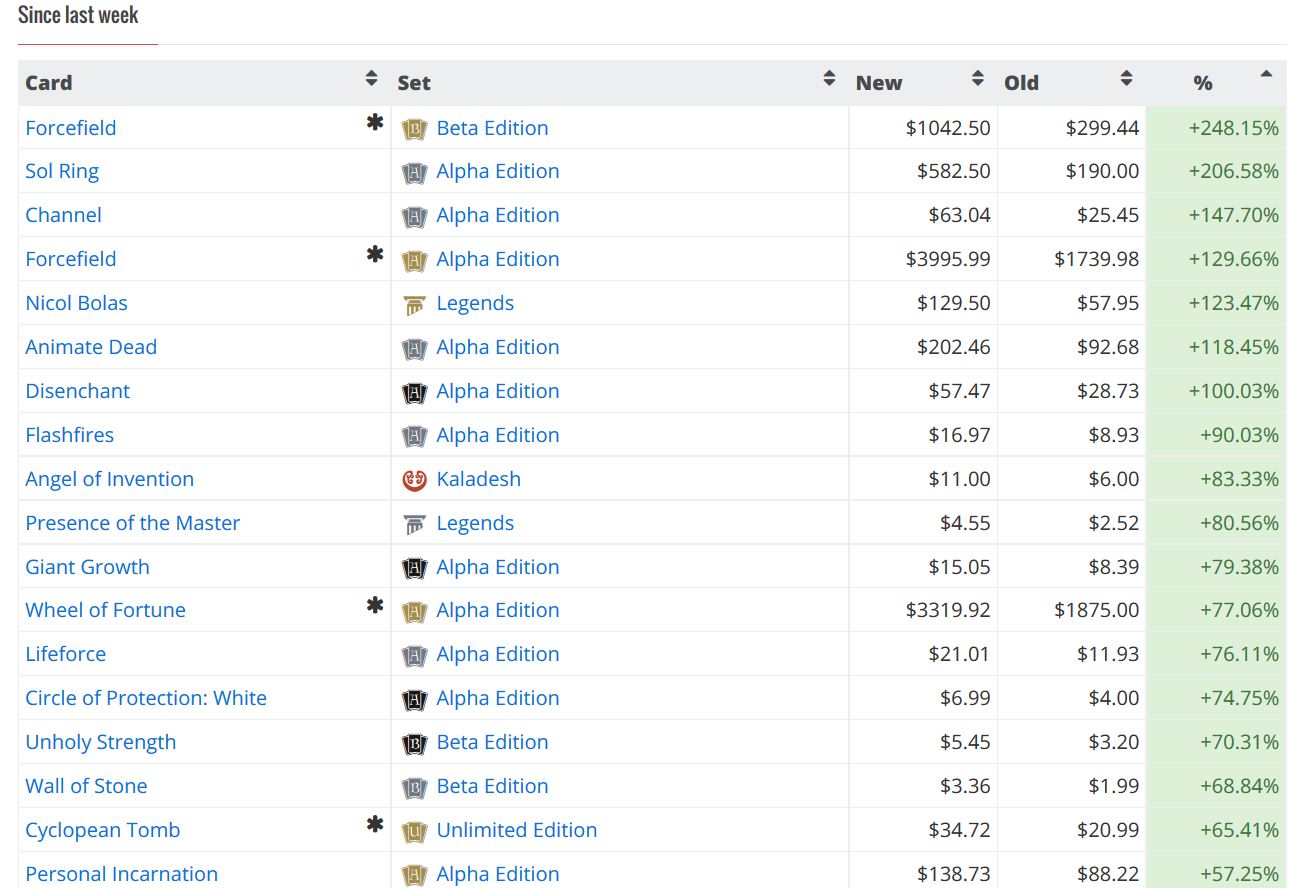1291x888 pixels.
Task: Open the Animate Dead card link
Action: point(91,347)
